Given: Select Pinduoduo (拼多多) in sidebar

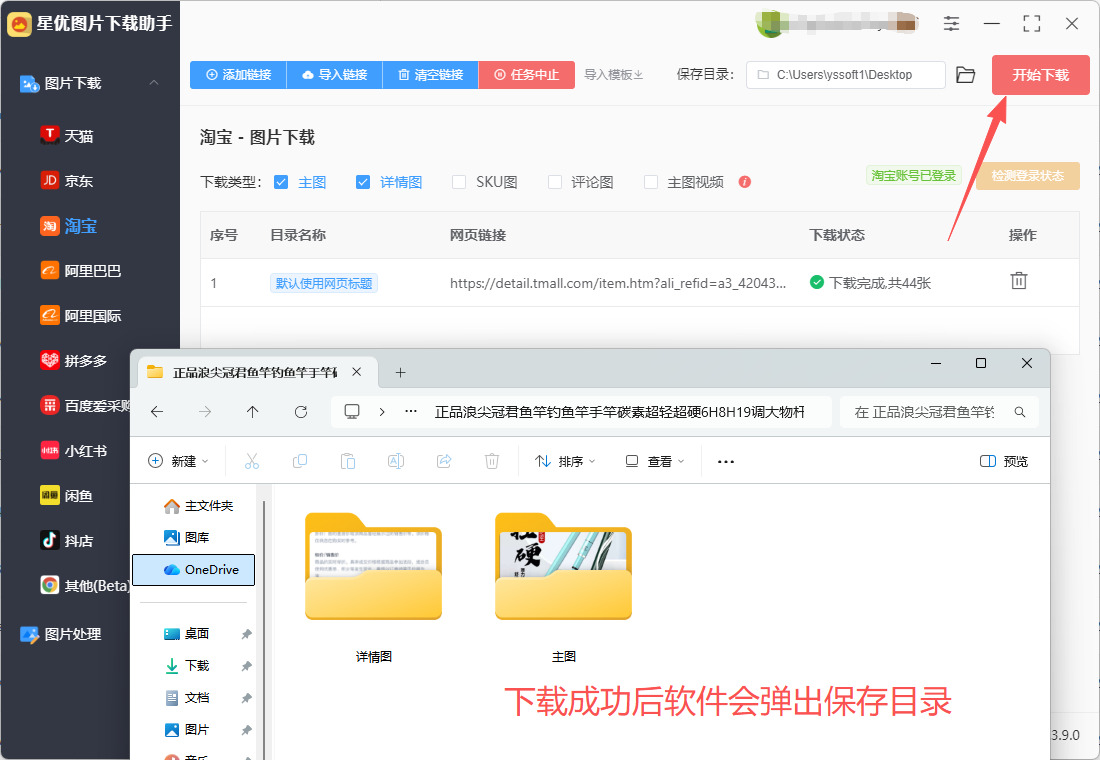Looking at the screenshot, I should pyautogui.click(x=74, y=360).
